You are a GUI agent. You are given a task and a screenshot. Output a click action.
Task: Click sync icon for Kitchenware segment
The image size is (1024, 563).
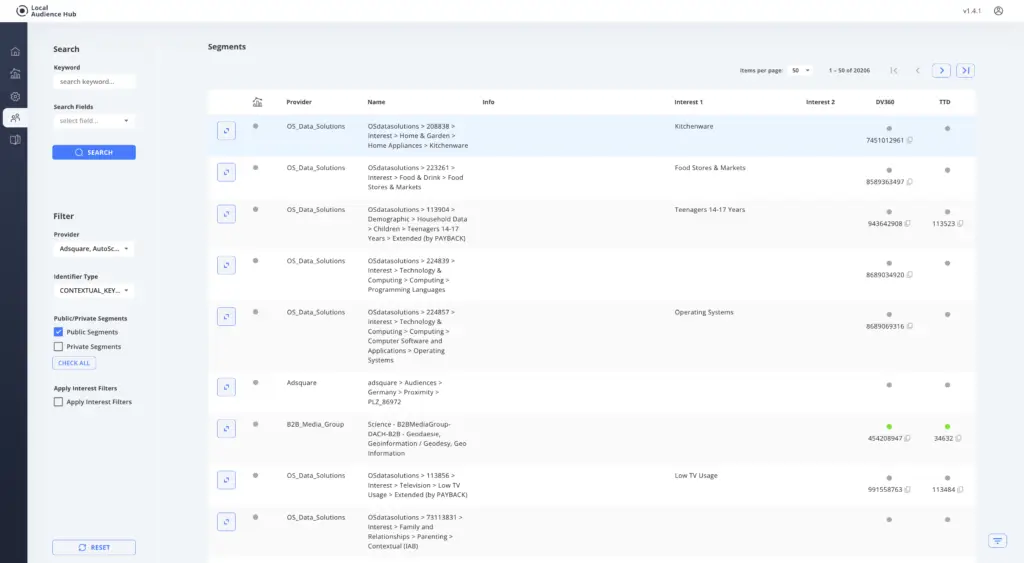226,131
